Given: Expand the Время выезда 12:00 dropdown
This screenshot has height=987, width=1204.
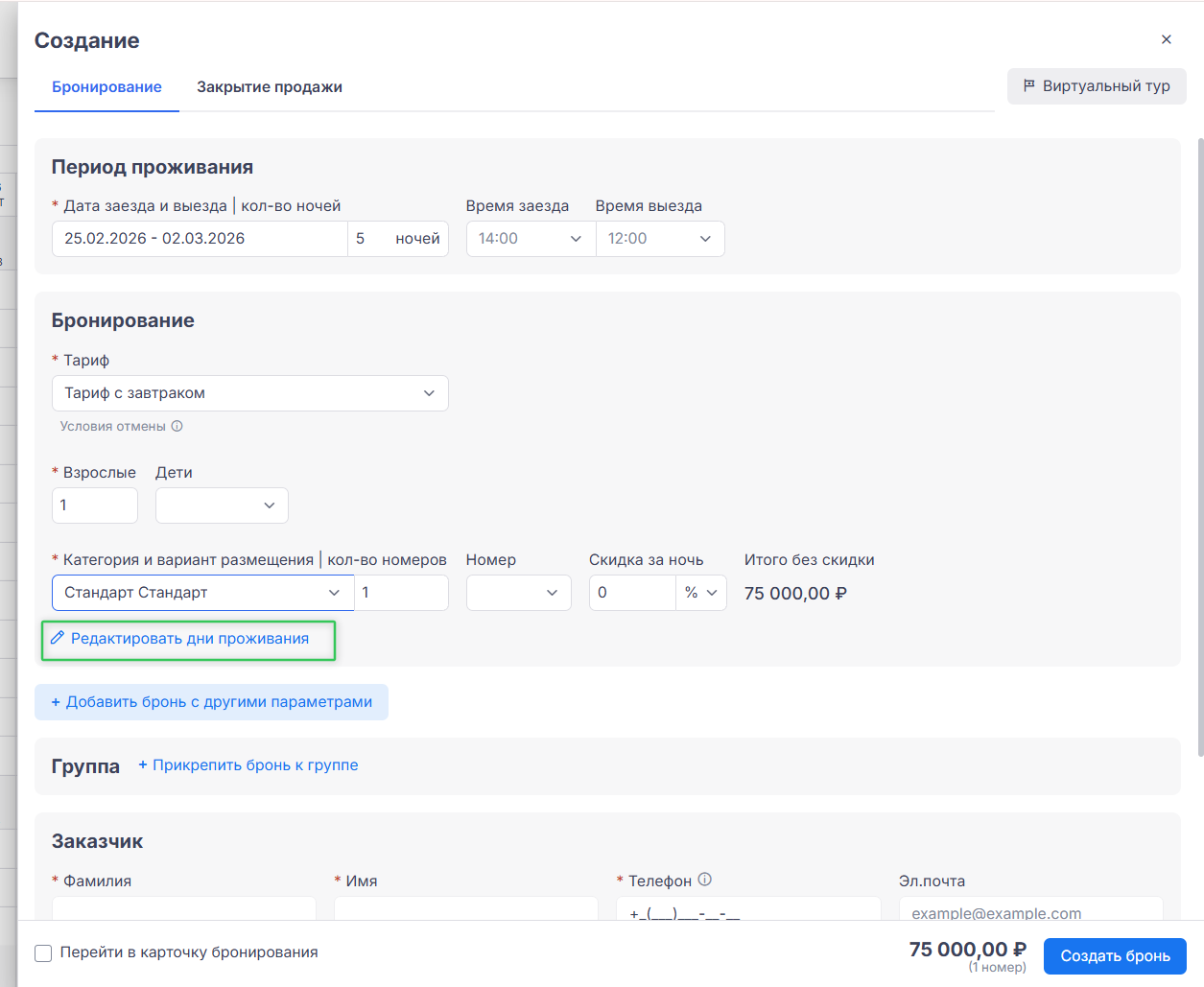Looking at the screenshot, I should tap(660, 239).
